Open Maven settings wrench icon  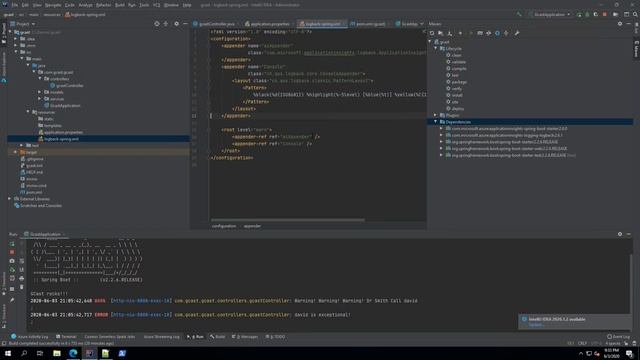point(517,33)
